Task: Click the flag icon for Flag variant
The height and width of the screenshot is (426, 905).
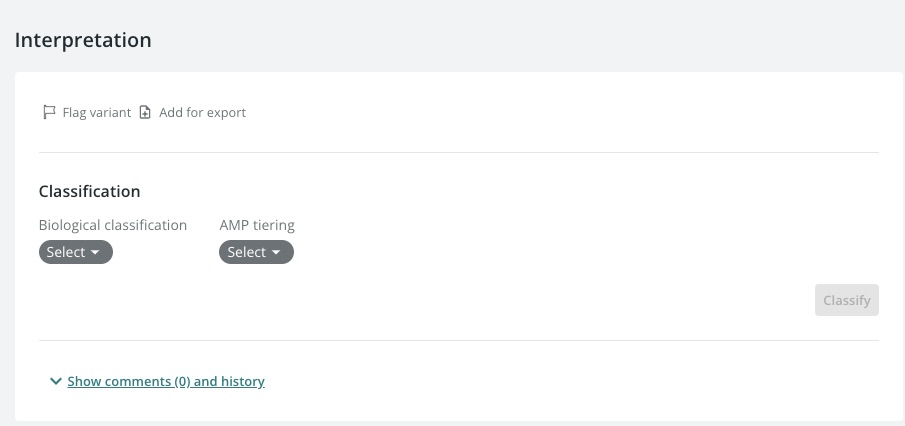Action: point(49,112)
